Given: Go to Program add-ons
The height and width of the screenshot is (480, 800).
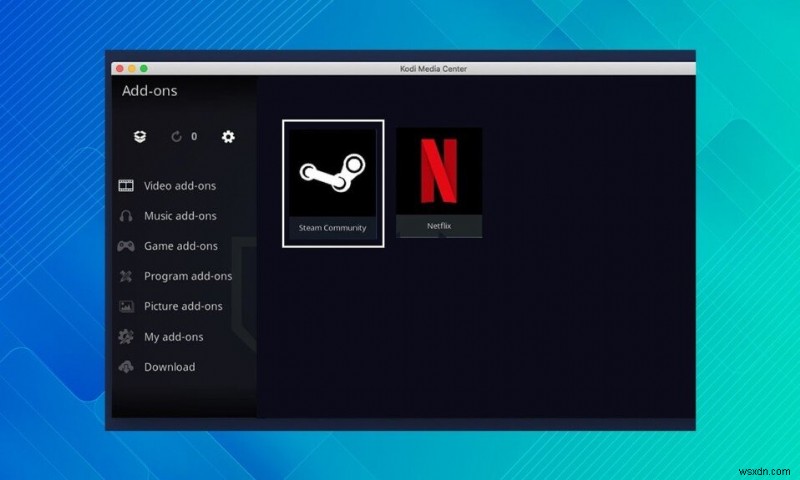Looking at the screenshot, I should point(188,276).
